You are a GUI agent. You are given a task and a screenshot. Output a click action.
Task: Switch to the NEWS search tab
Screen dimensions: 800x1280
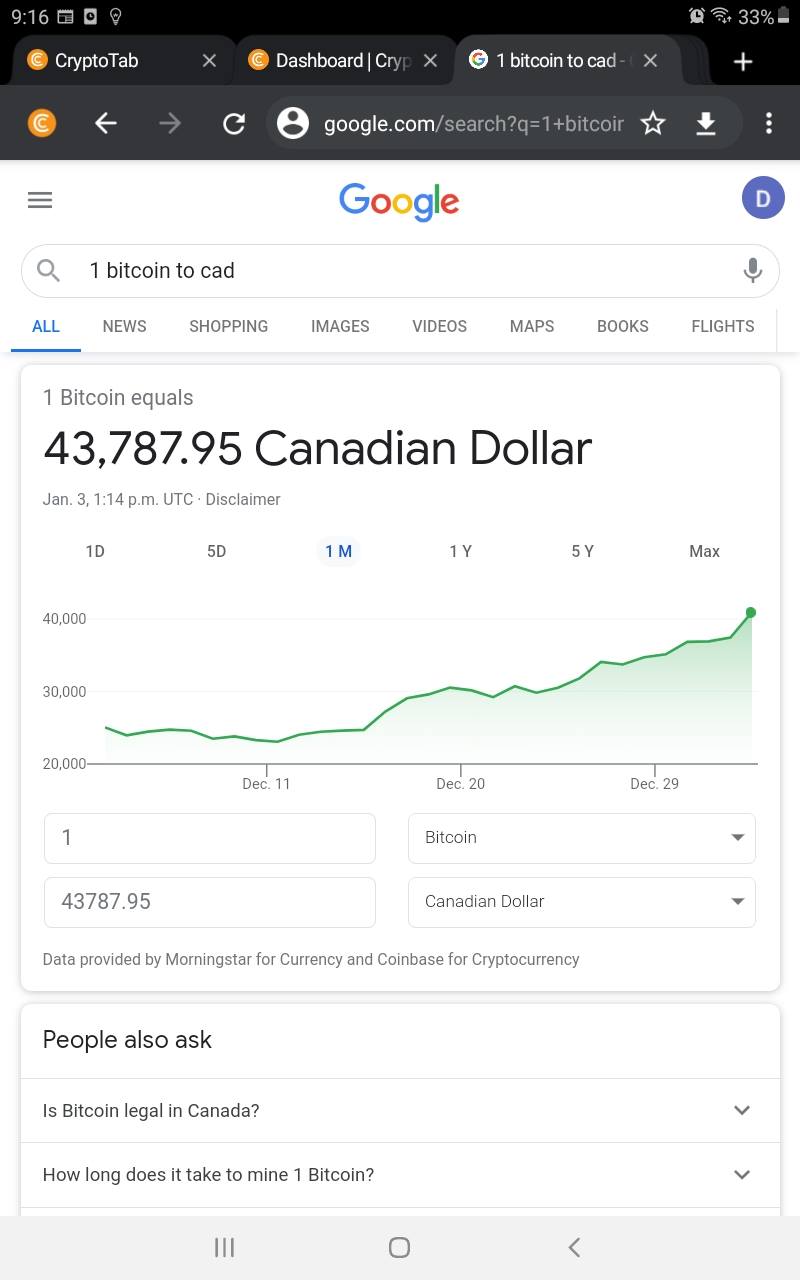(124, 326)
